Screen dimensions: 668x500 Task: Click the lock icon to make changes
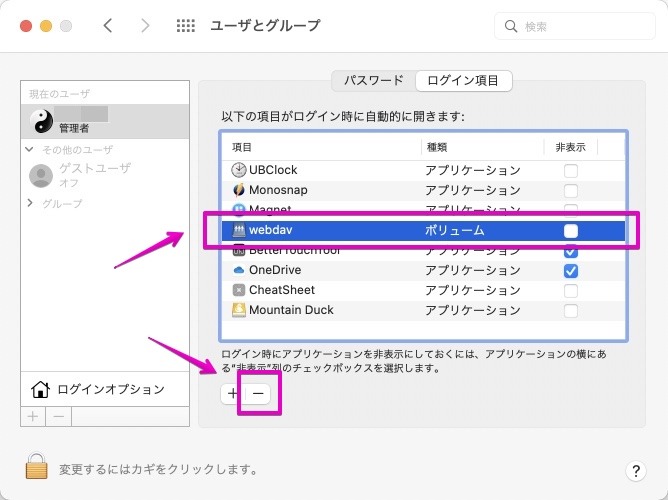(x=37, y=466)
